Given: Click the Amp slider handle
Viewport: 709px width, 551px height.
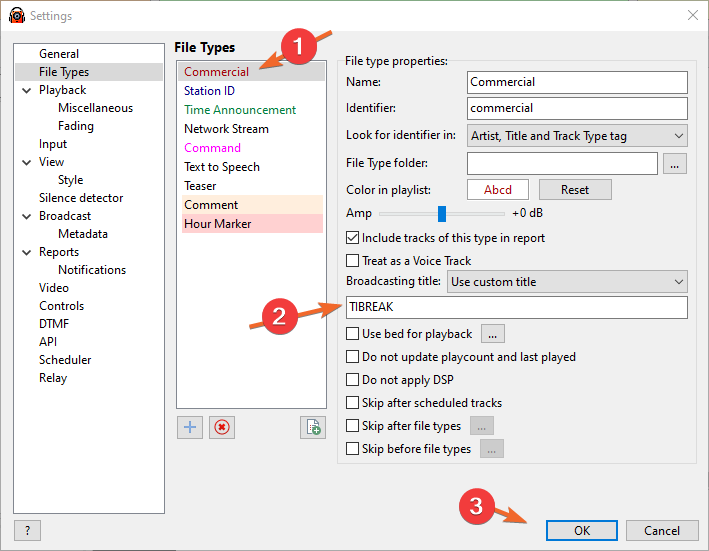Looking at the screenshot, I should 441,213.
